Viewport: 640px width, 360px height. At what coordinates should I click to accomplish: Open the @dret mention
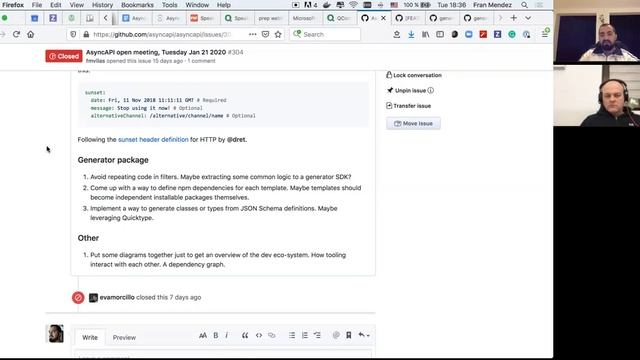[236, 140]
